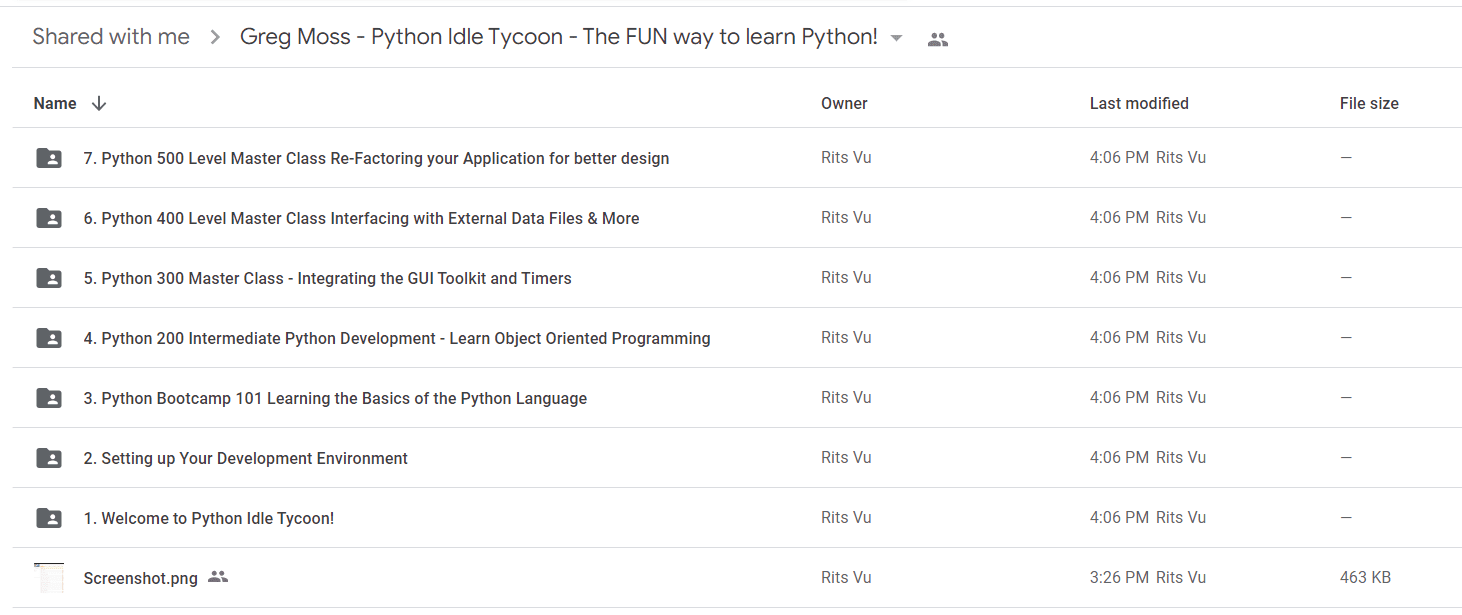The width and height of the screenshot is (1462, 615).
Task: Click shared folder icon for 4. Python 200 Intermediate
Action: (48, 338)
